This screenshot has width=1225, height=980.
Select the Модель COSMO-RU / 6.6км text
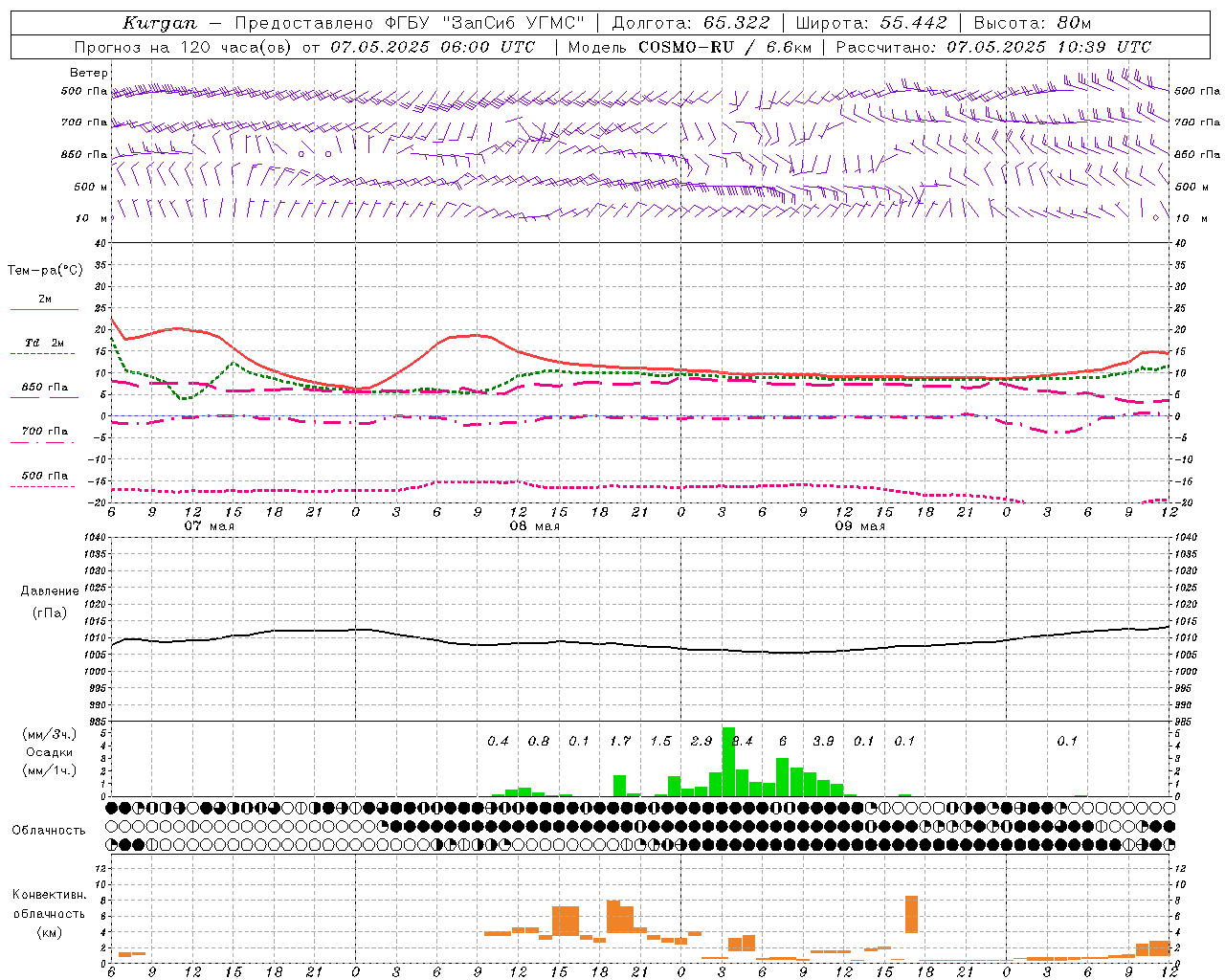(x=690, y=47)
